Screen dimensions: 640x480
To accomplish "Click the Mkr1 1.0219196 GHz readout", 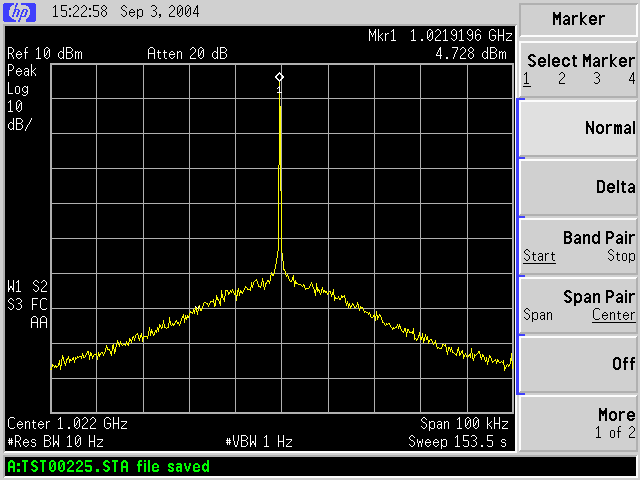I will point(440,36).
